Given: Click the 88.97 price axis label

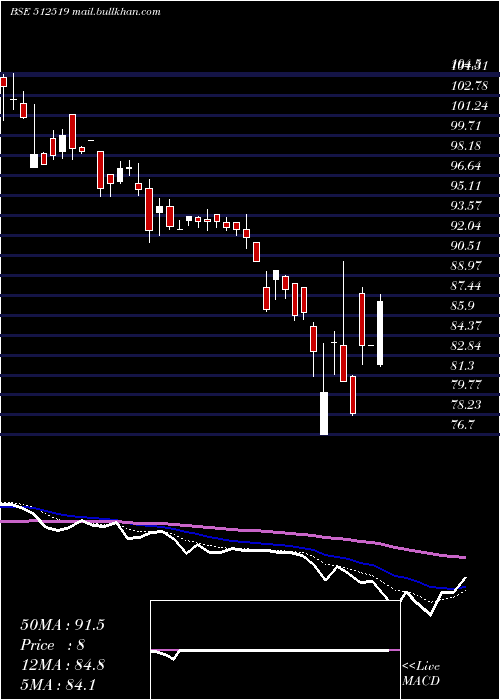Looking at the screenshot, I should 467,266.
